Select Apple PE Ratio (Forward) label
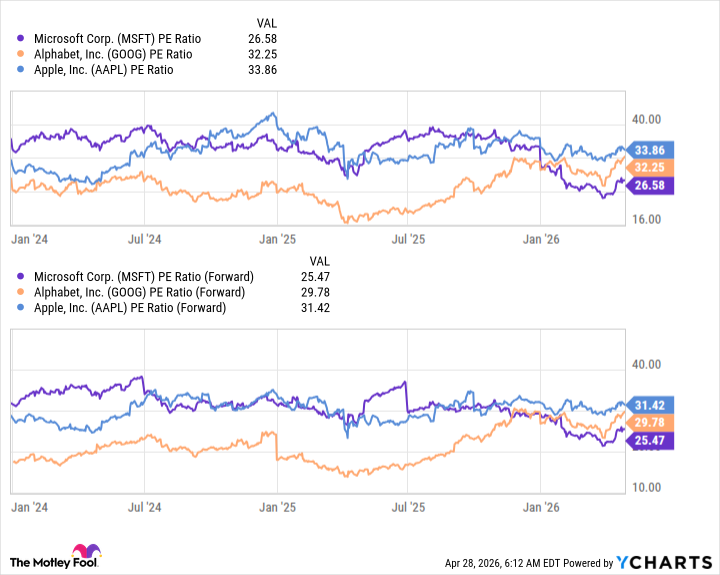Image resolution: width=720 pixels, height=575 pixels. (133, 308)
